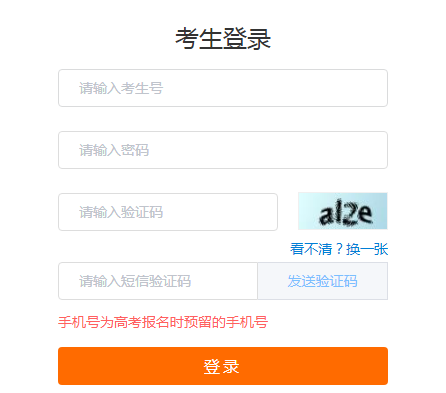
Task: Click the red 手机号为高考报名时预留的手机号 notice
Action: coord(163,322)
